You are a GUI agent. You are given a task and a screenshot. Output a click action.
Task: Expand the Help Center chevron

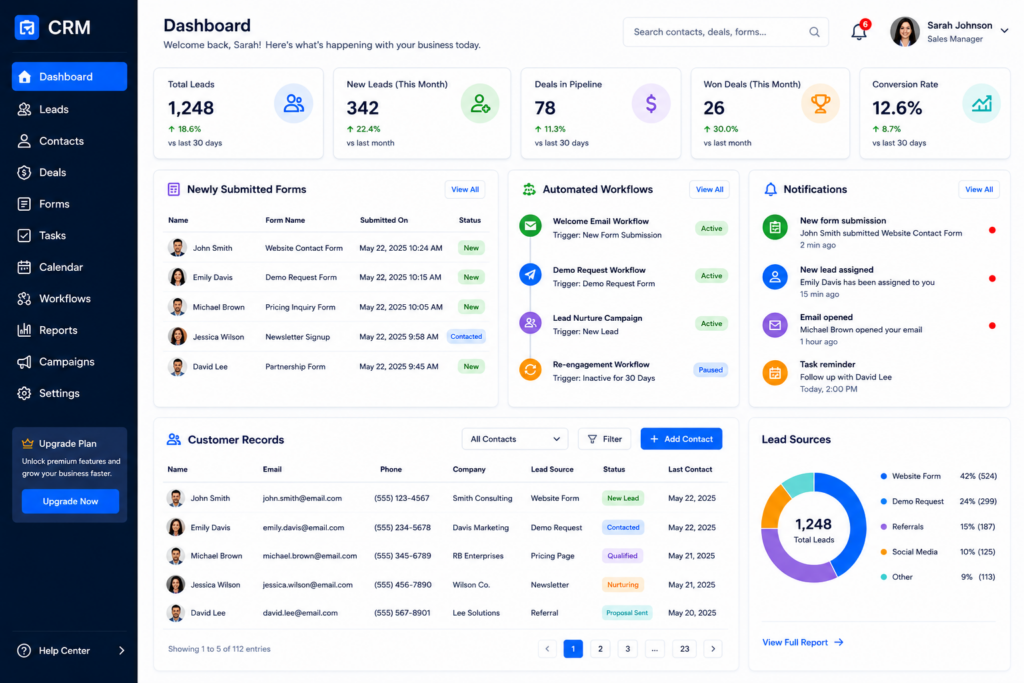pos(121,650)
